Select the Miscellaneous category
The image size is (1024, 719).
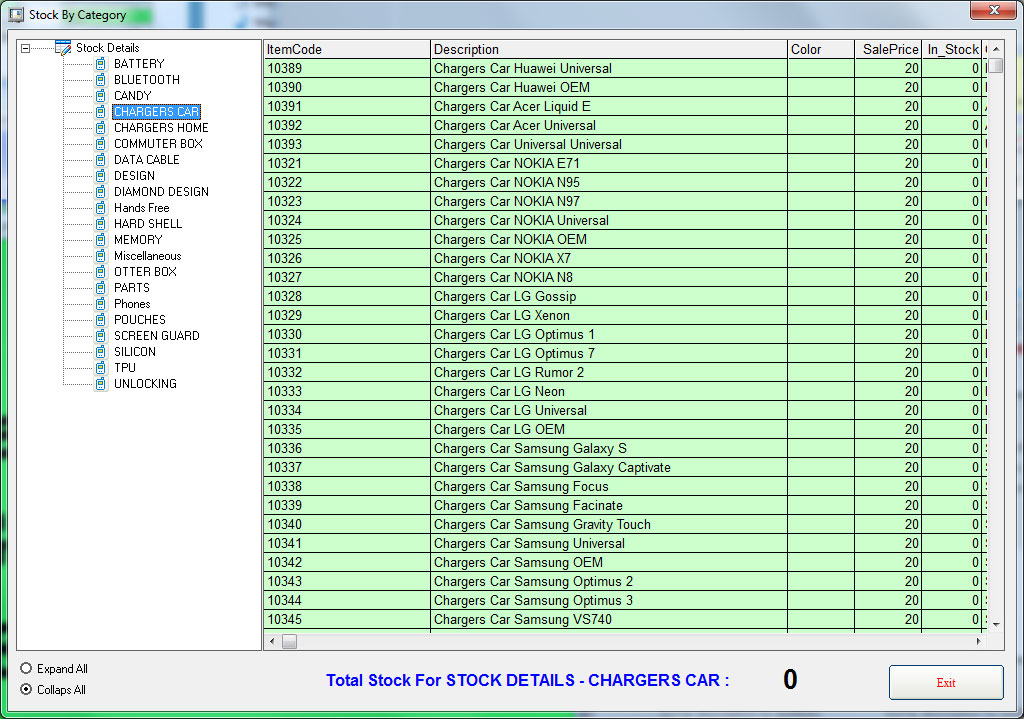[148, 256]
